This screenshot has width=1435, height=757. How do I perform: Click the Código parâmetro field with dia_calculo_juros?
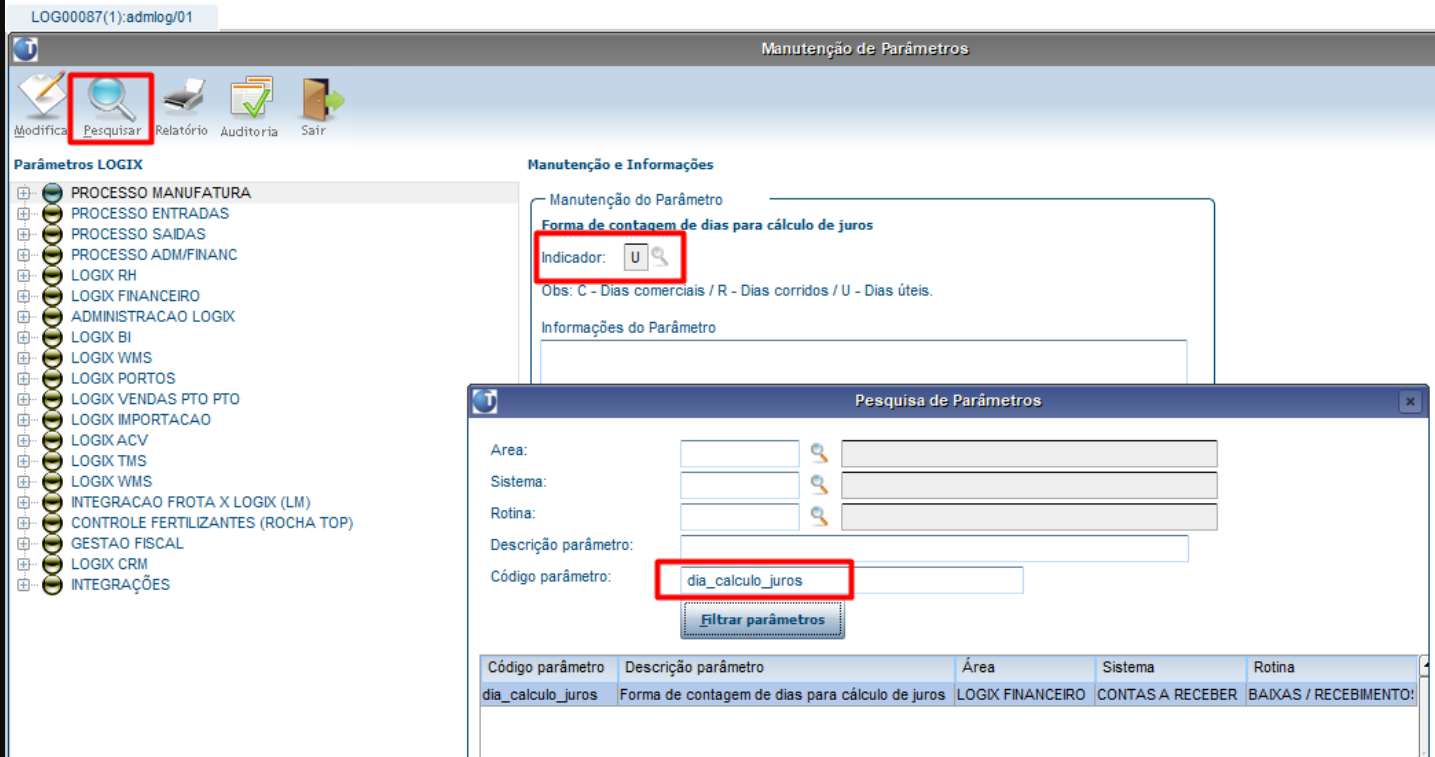pos(852,580)
